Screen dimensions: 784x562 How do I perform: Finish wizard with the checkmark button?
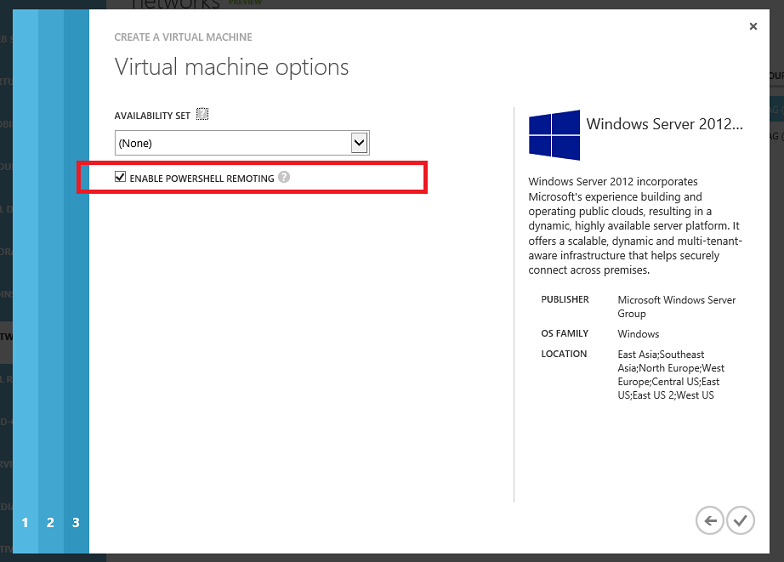point(740,520)
